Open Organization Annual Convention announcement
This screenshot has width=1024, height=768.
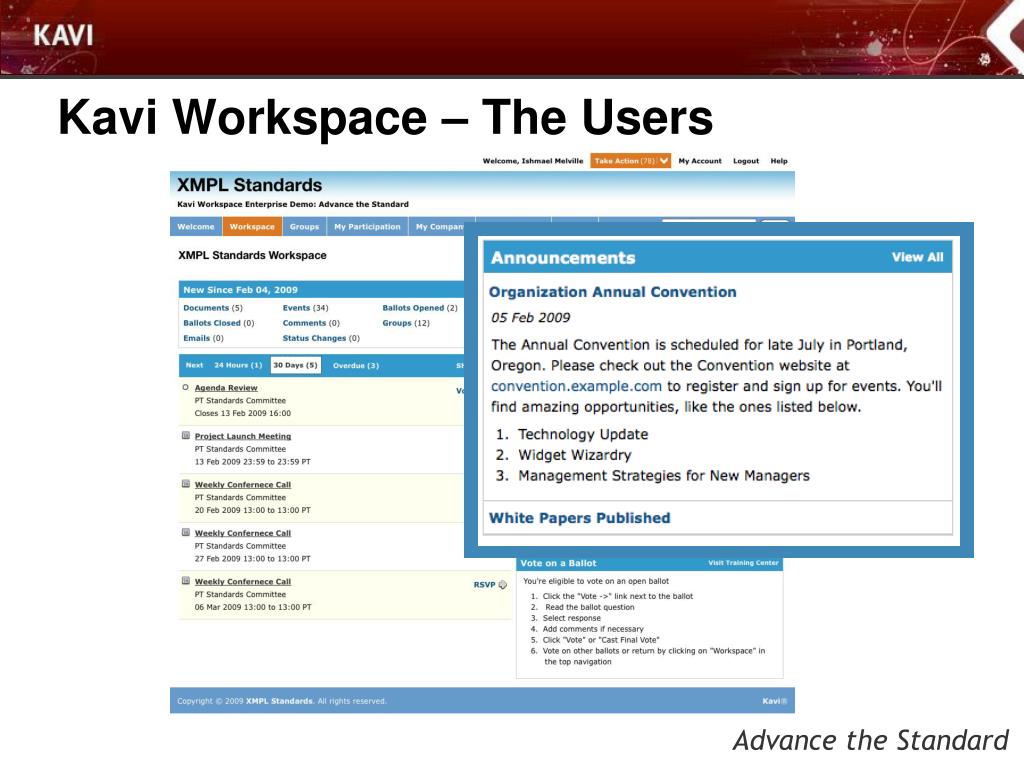coord(613,292)
